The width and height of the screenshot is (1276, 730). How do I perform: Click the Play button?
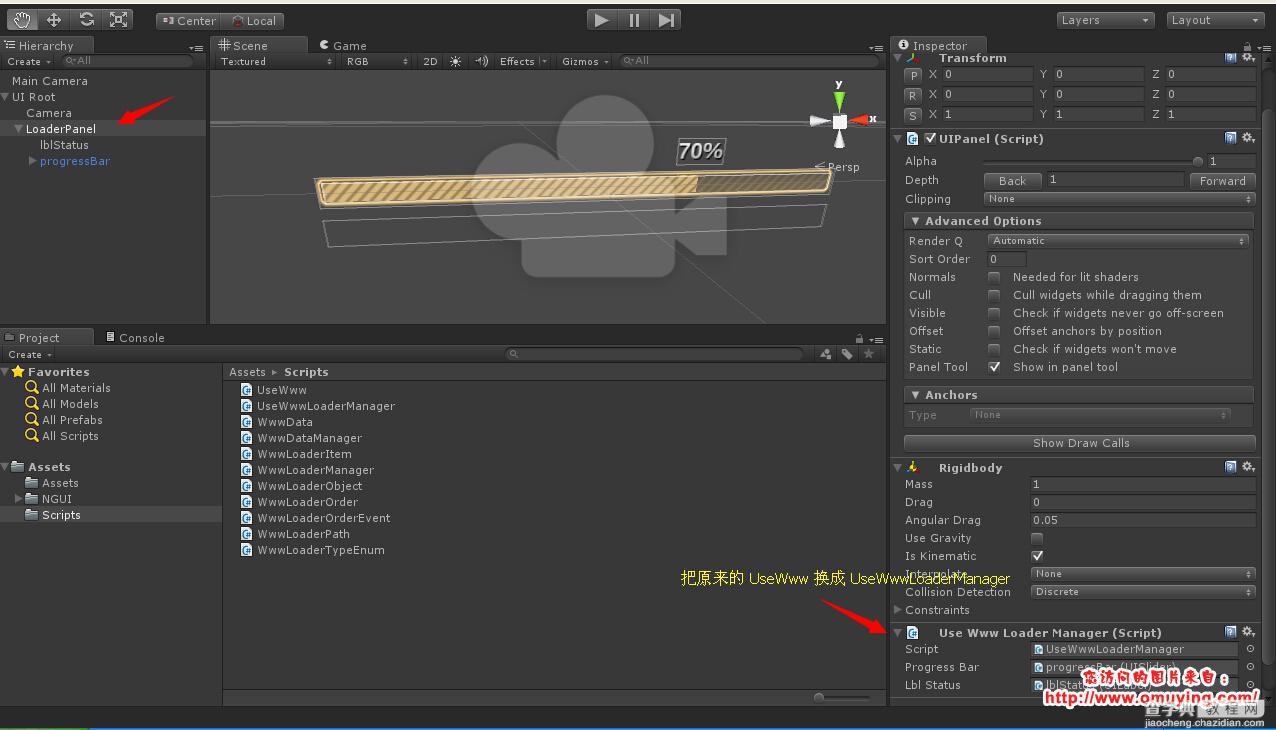click(602, 20)
